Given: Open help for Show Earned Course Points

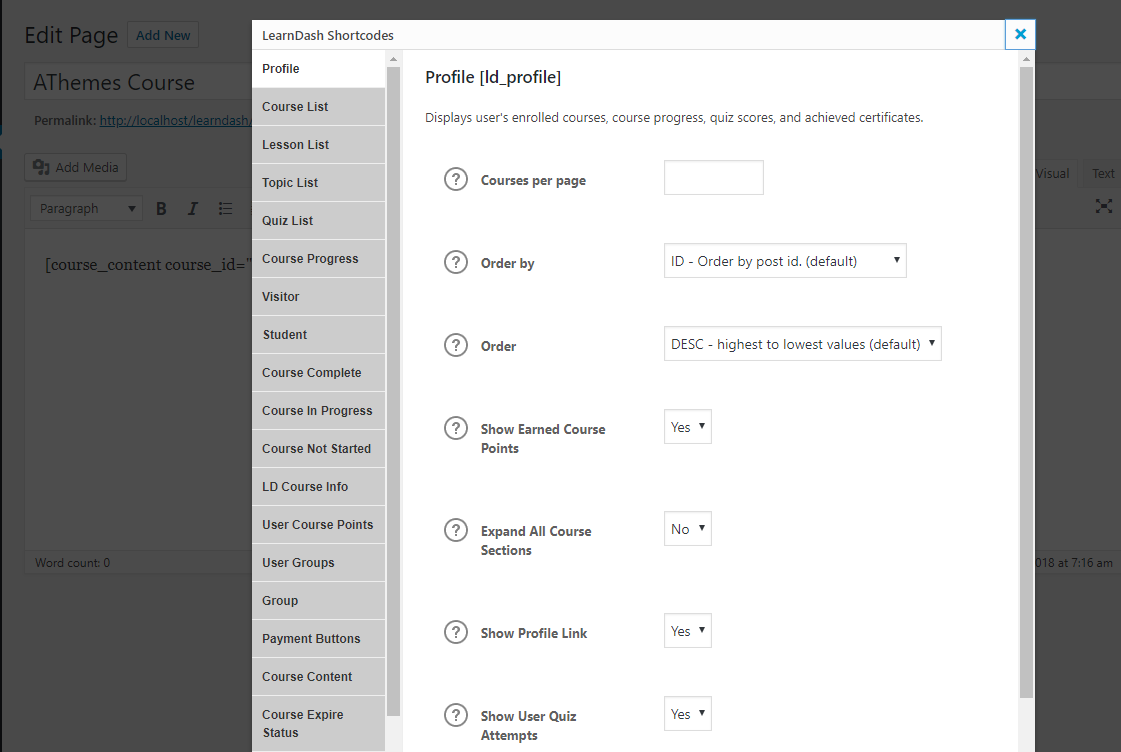Looking at the screenshot, I should [x=456, y=428].
